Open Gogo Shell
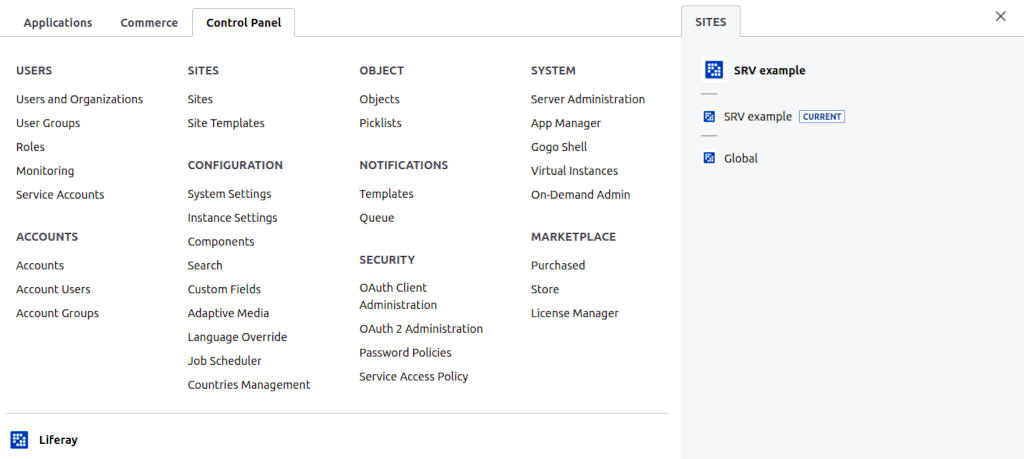1024x459 pixels. coord(559,147)
